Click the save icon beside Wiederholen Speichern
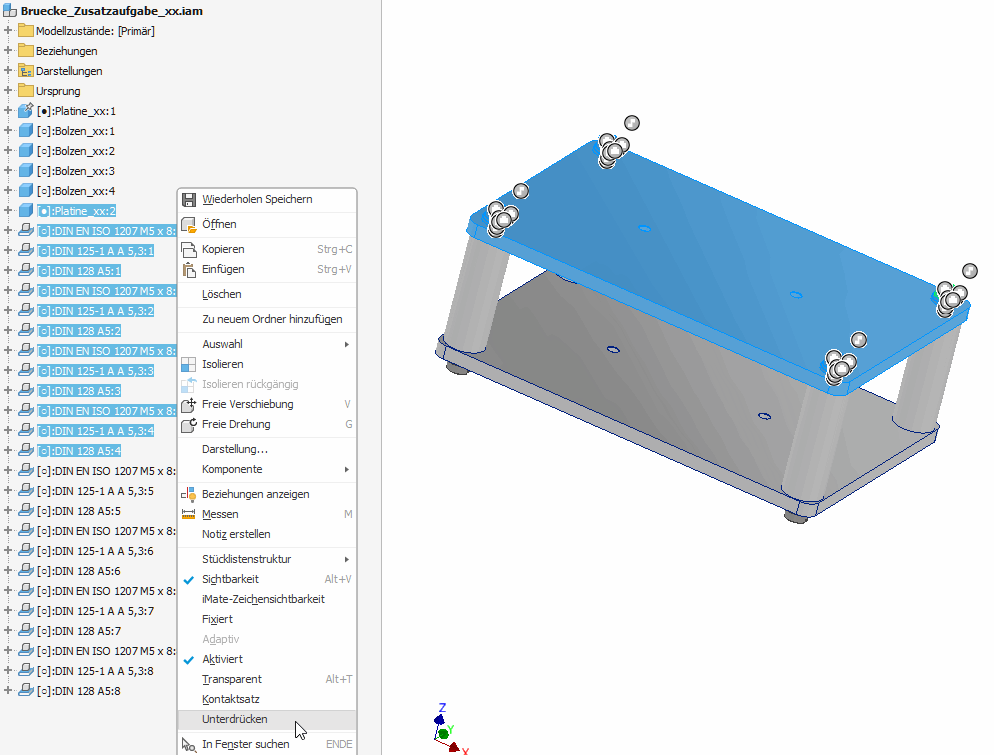 [188, 199]
